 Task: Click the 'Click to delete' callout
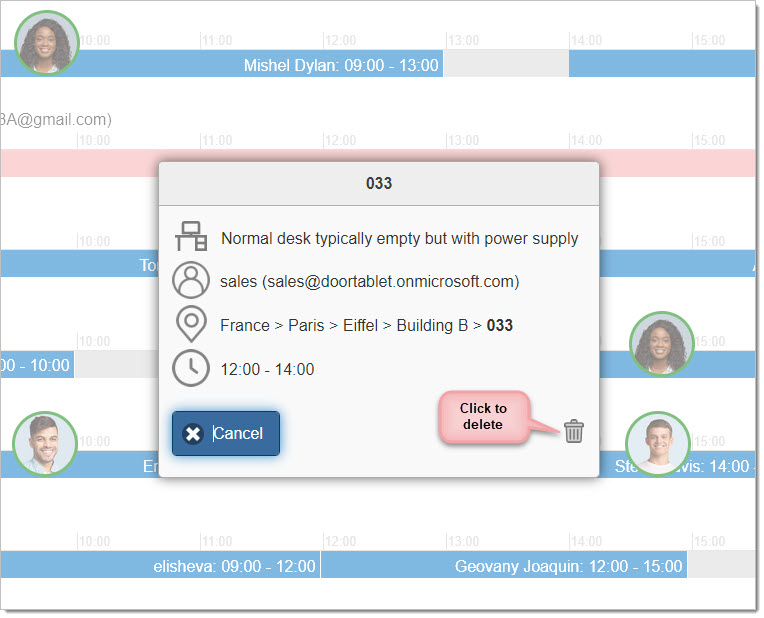(483, 417)
